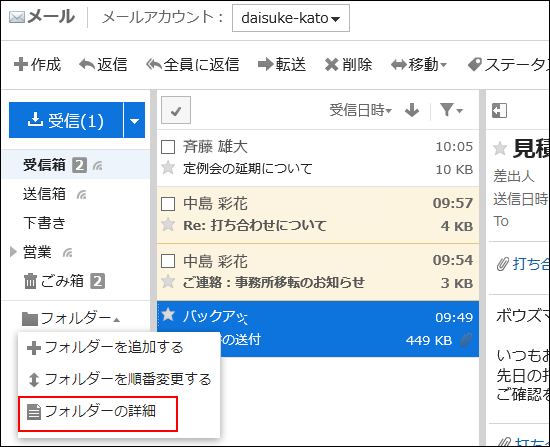This screenshot has height=447, width=550.
Task: Star the 定例会の延期について mail
Action: tap(168, 167)
